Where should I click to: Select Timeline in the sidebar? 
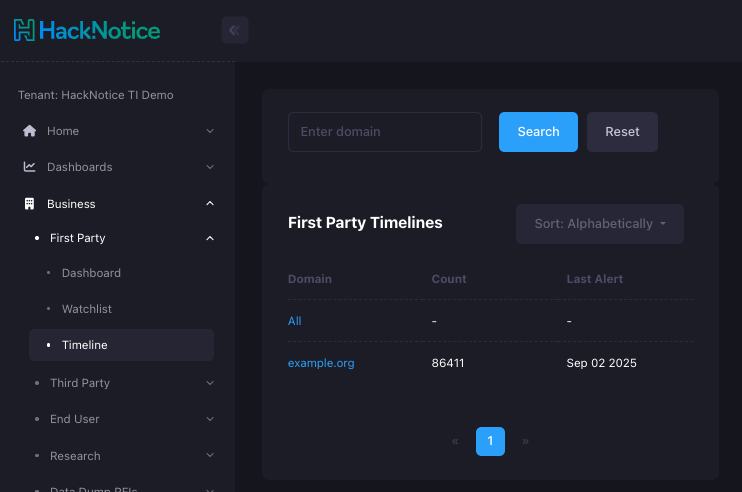coord(84,345)
